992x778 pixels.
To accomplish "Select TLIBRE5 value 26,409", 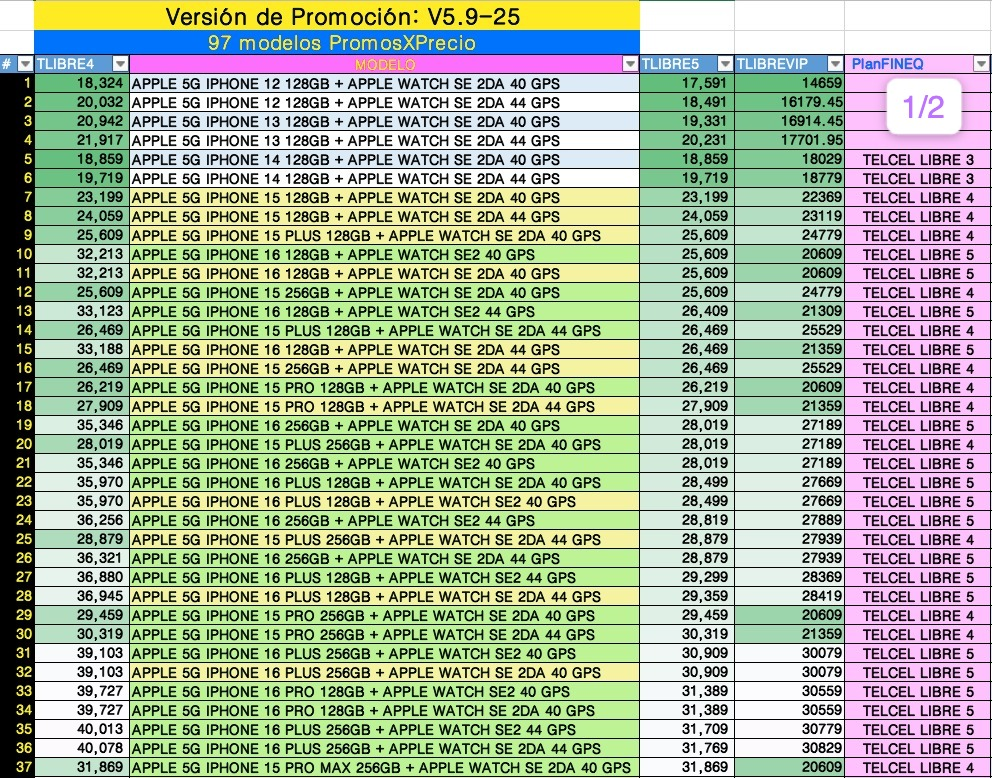I will click(687, 311).
